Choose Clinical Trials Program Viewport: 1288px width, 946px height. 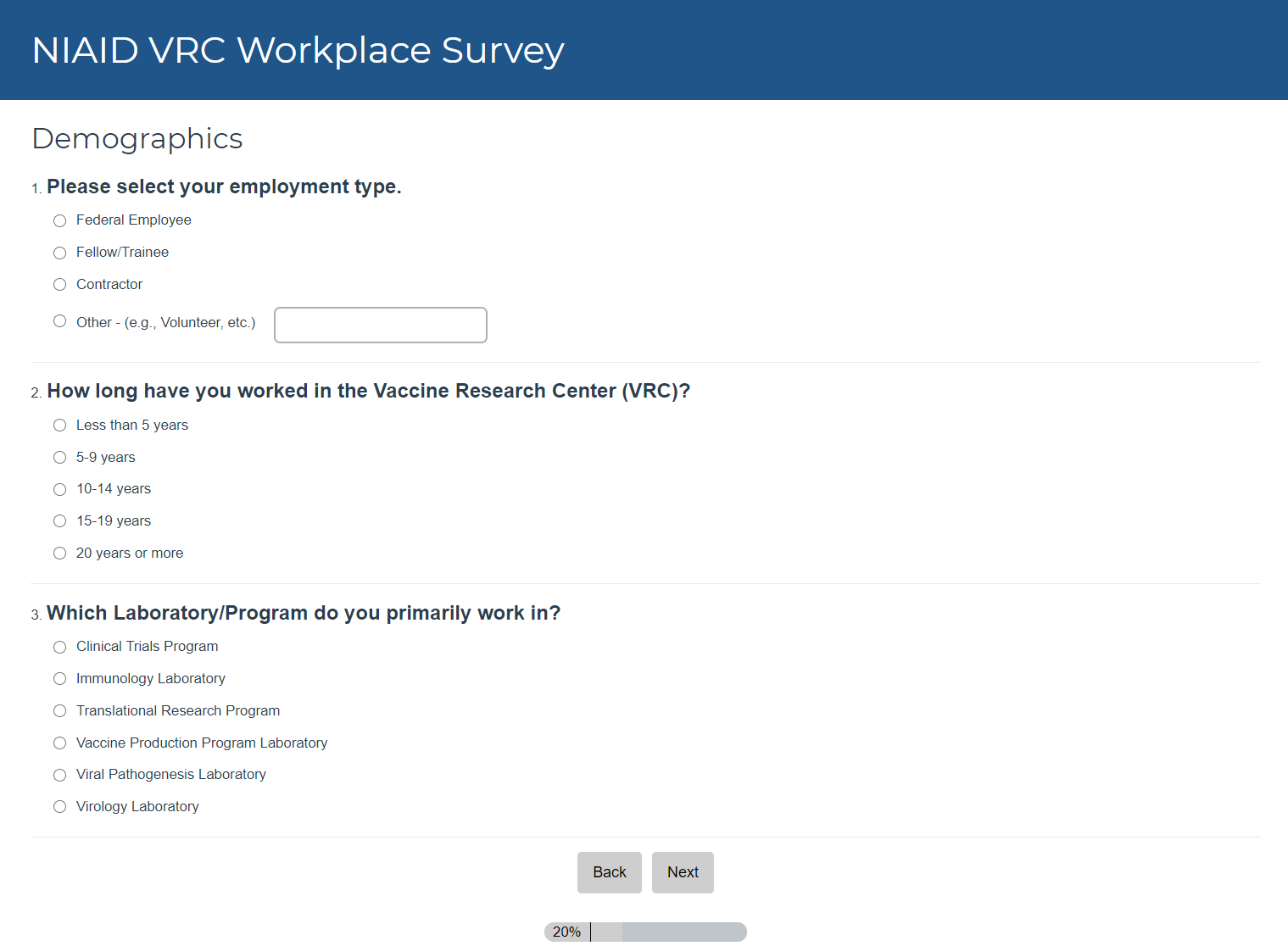coord(59,648)
